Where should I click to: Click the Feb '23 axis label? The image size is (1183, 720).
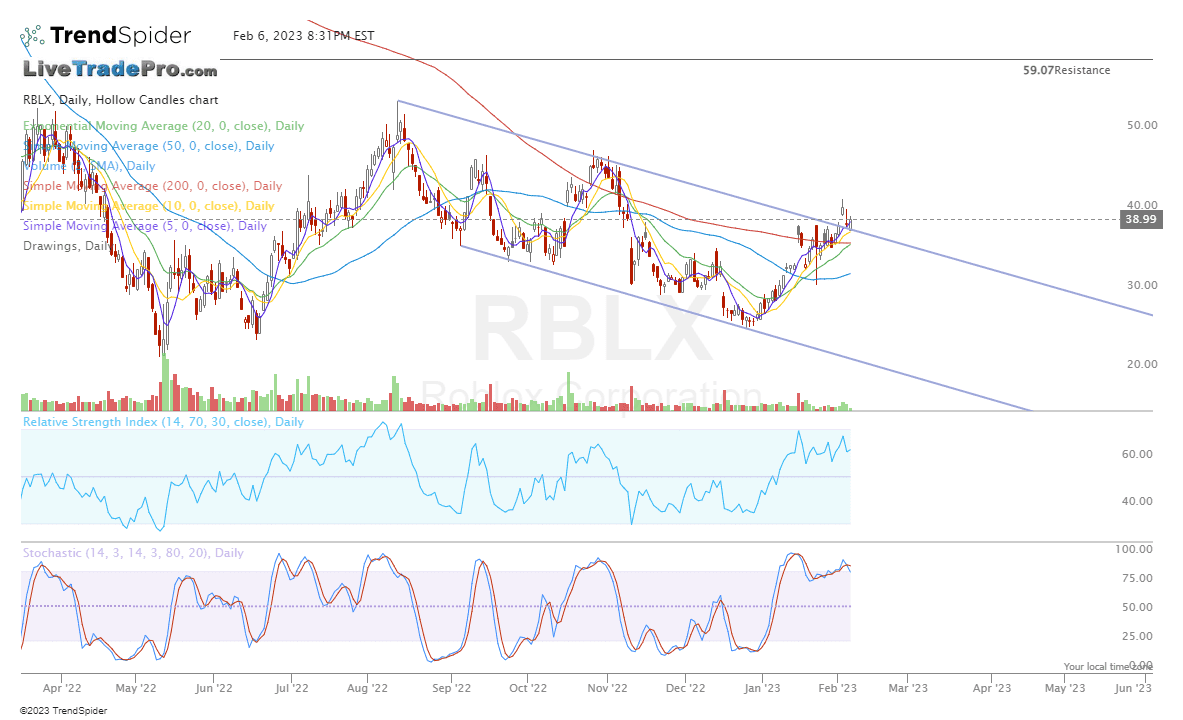click(836, 688)
